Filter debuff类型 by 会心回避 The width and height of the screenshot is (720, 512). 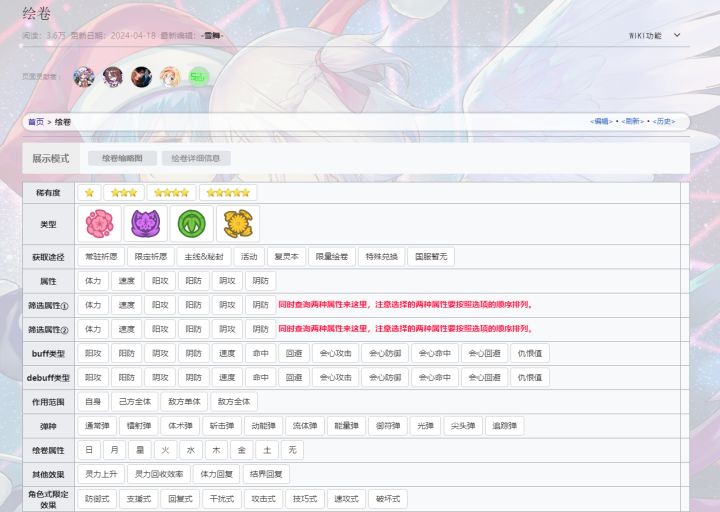(x=484, y=377)
